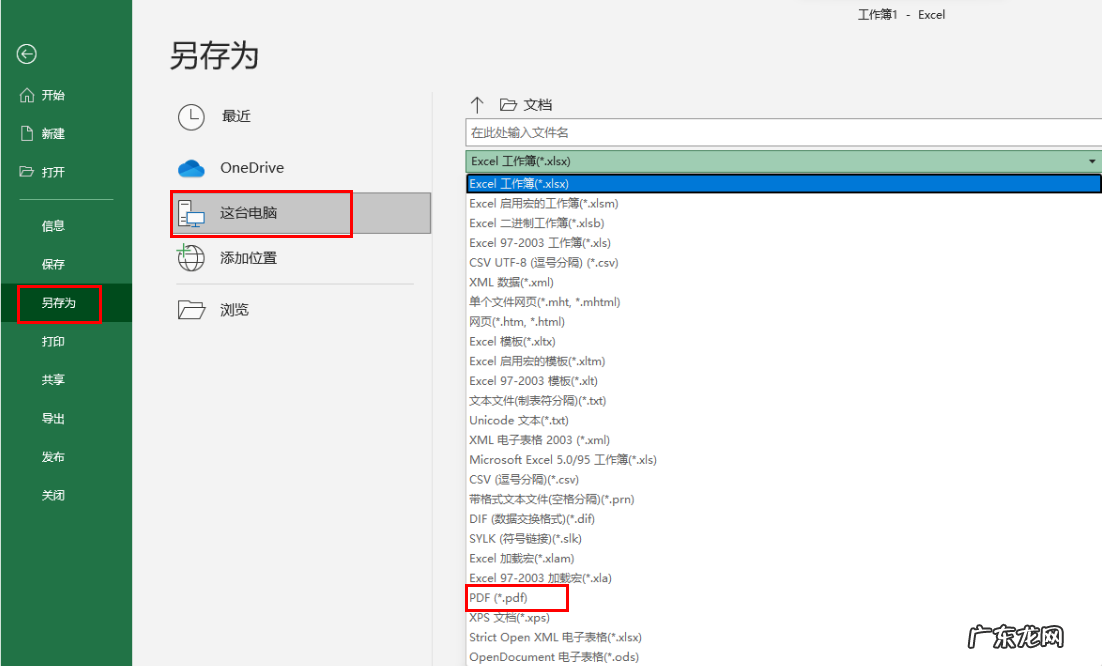Open the 发布 page
This screenshot has height=666, width=1102.
pyautogui.click(x=53, y=457)
